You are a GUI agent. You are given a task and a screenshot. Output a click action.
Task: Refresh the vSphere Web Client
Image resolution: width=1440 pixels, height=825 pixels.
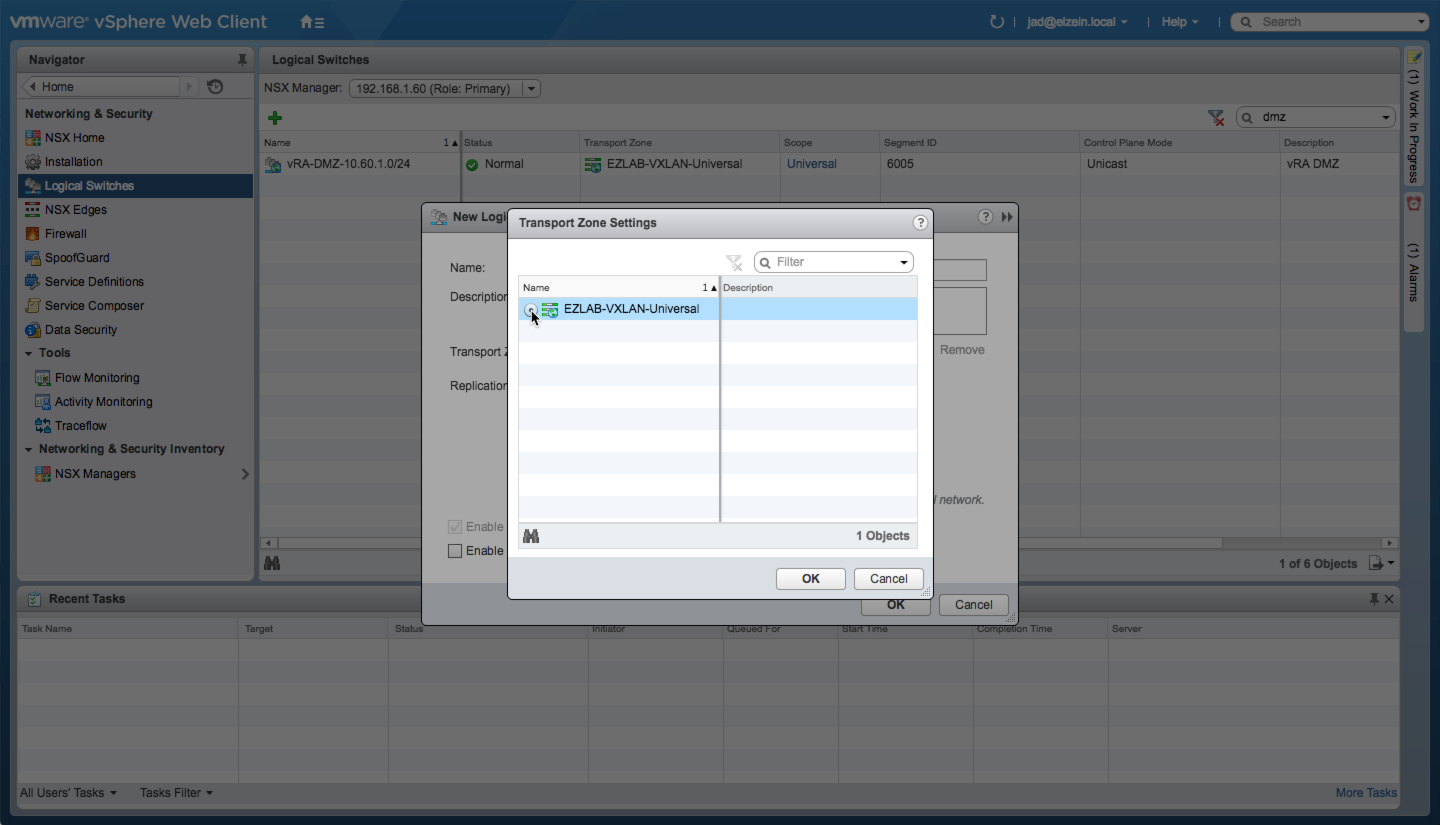point(996,22)
